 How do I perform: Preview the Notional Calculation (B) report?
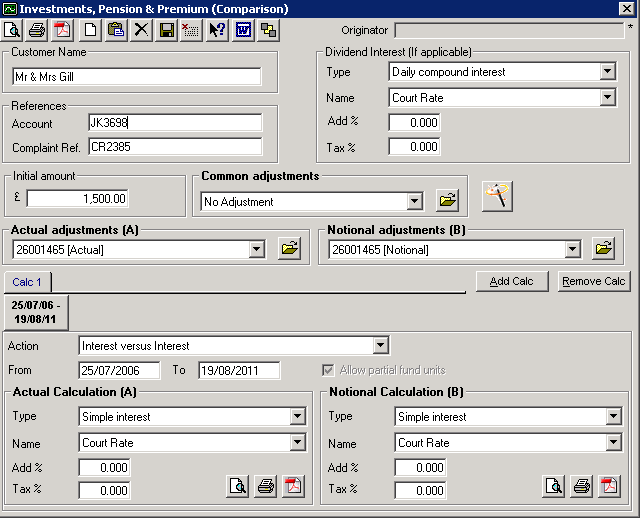click(x=553, y=486)
